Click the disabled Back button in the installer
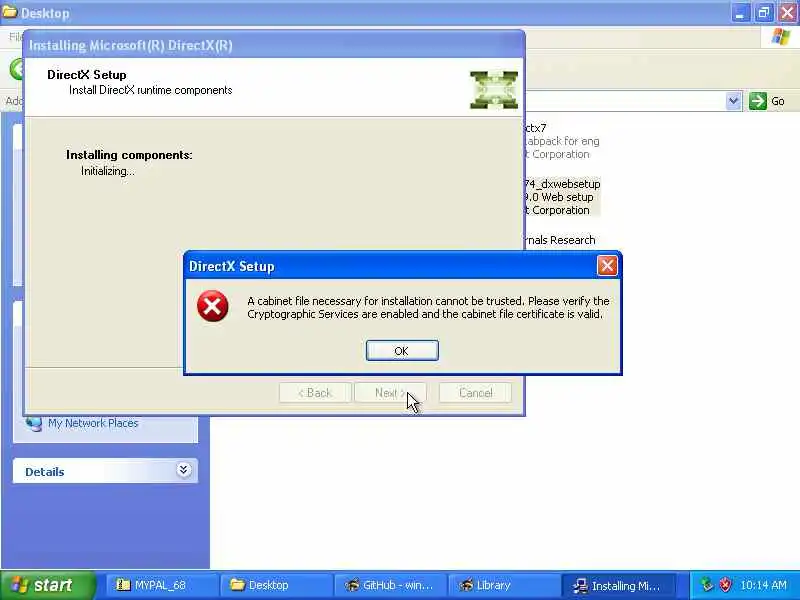This screenshot has height=600, width=800. (x=315, y=392)
